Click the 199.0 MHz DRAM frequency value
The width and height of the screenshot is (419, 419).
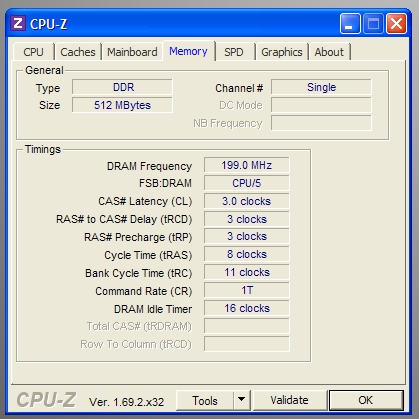click(247, 165)
